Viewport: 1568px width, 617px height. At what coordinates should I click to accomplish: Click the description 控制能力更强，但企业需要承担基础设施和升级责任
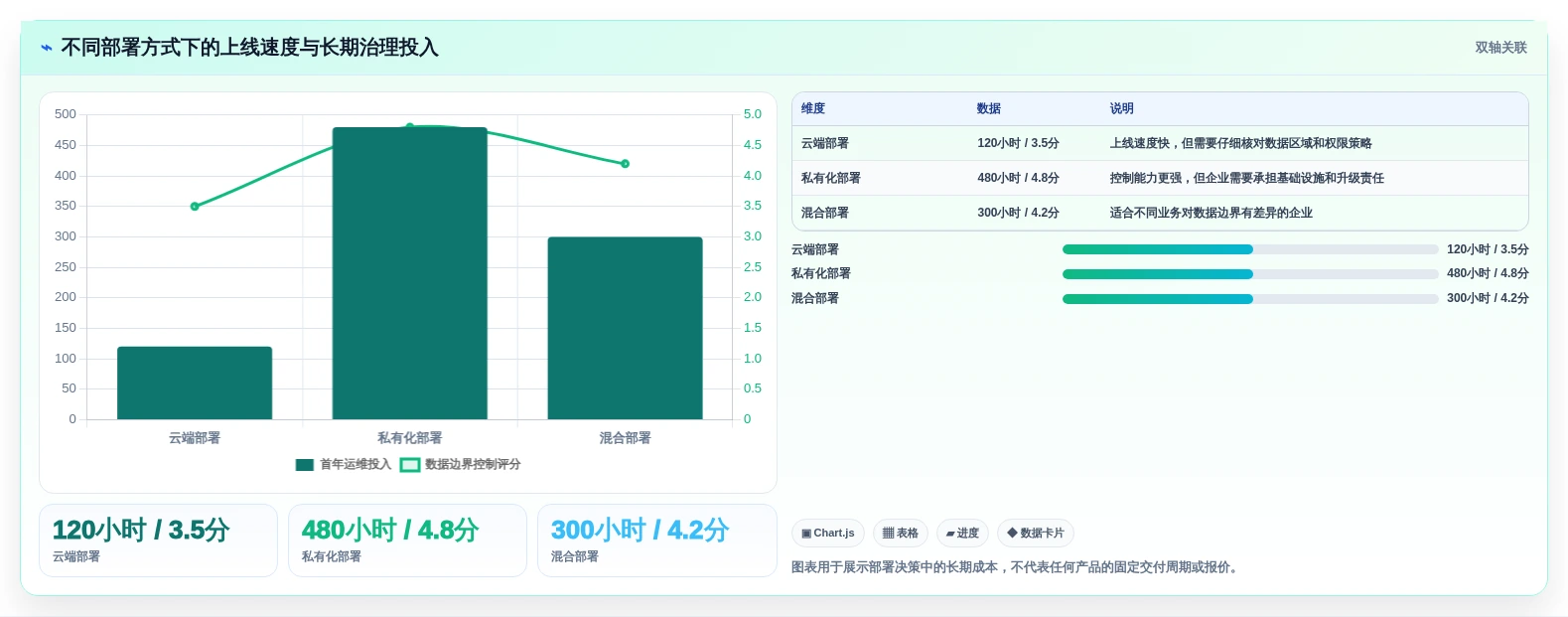point(1247,179)
